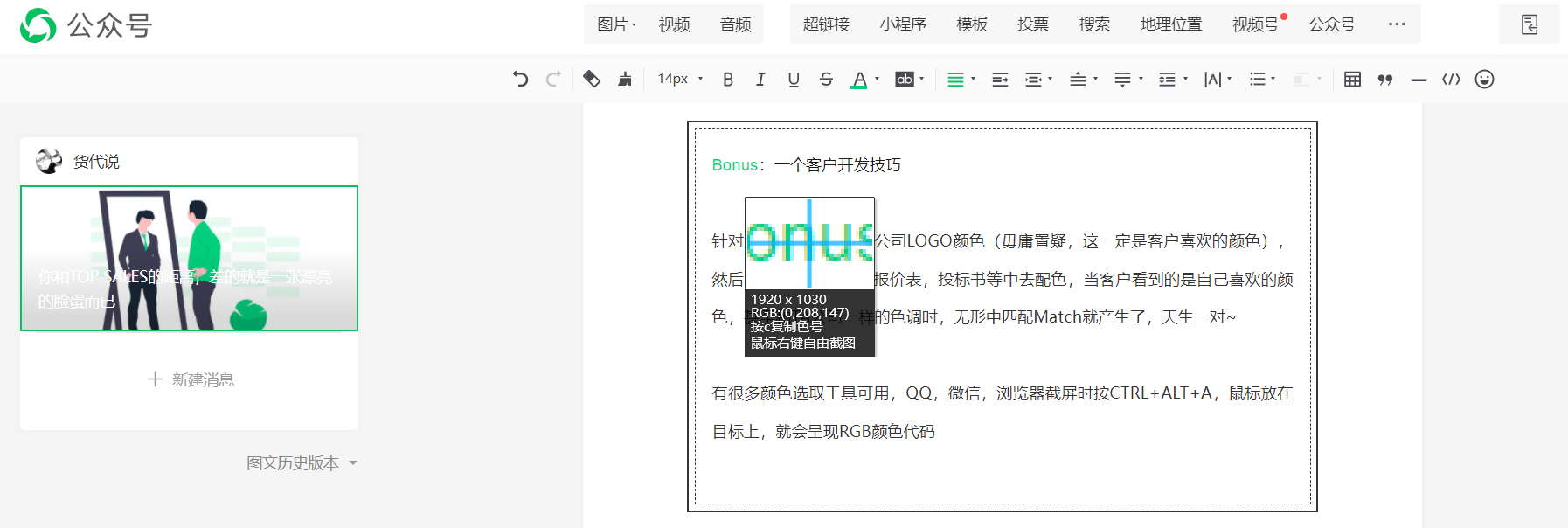Open the 超链接 menu item

[826, 24]
